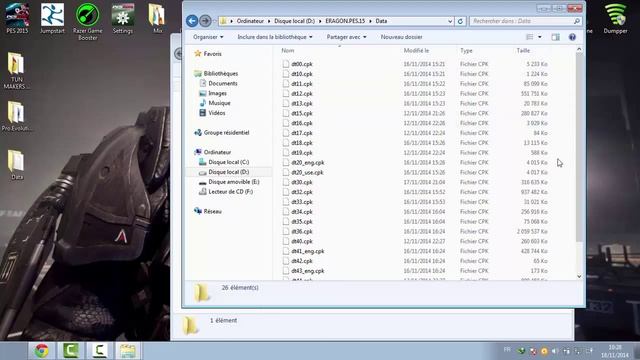Screen dimensions: 640x360
Task: Select Réseau in the navigation pane
Action: point(208,211)
